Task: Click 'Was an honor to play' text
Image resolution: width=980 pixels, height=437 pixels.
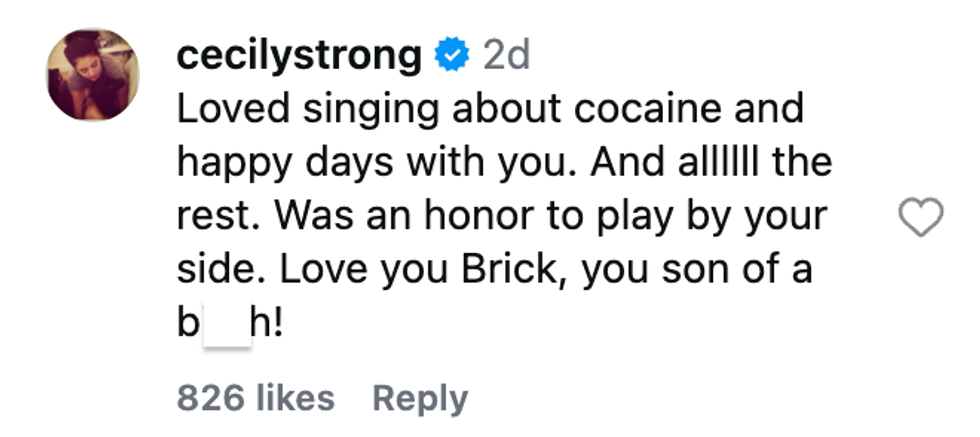Action: [x=479, y=217]
